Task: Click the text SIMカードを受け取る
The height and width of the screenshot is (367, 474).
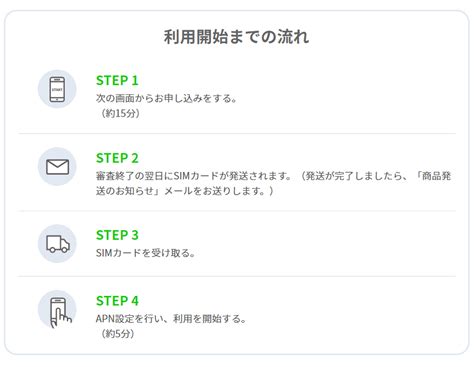Action: [145, 253]
